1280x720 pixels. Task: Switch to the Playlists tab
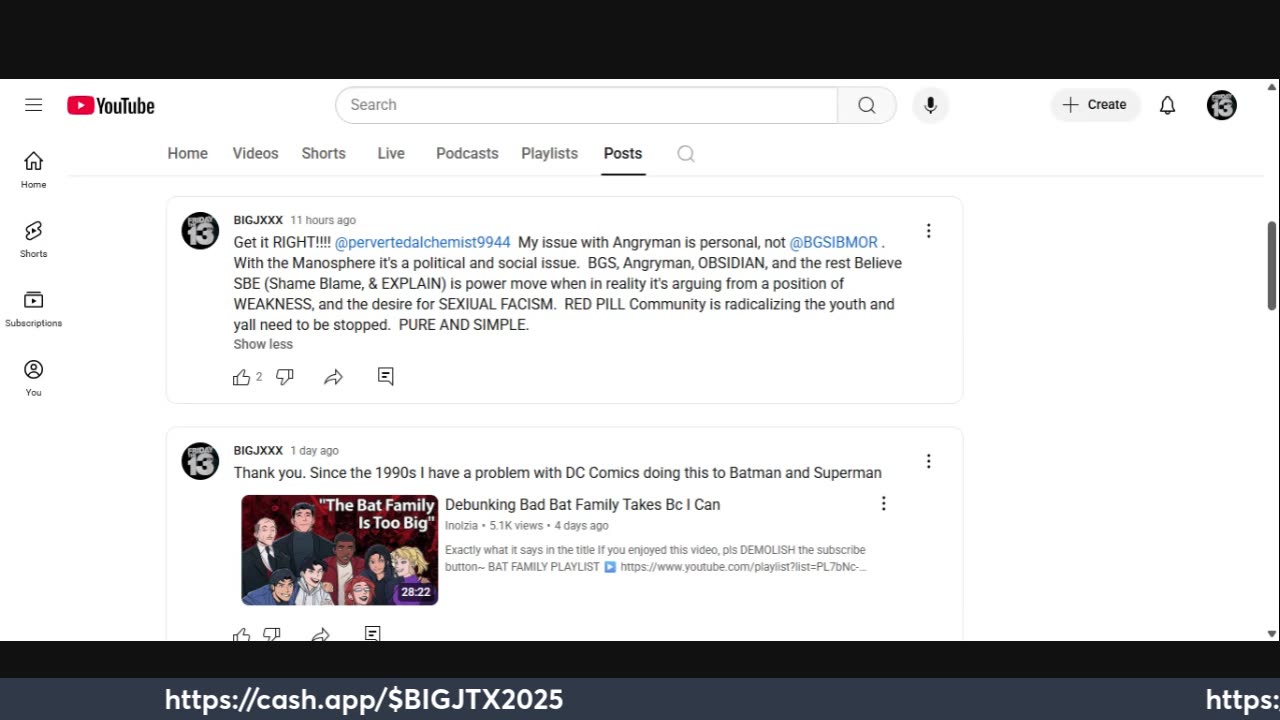[549, 154]
